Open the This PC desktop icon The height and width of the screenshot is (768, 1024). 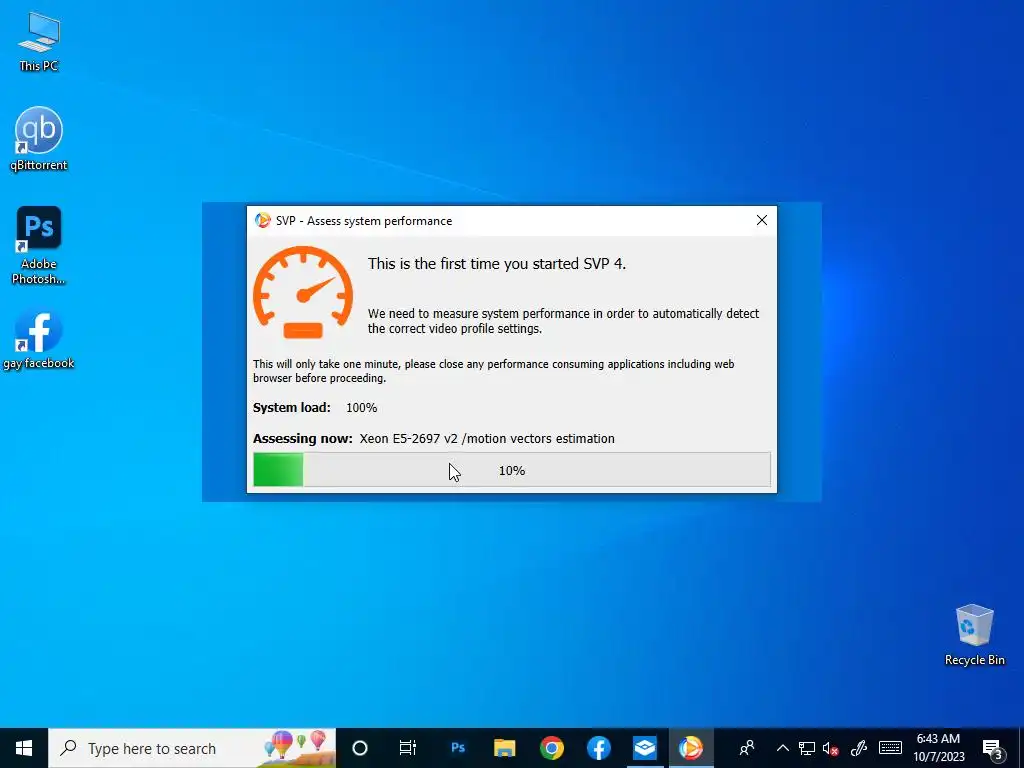[x=39, y=42]
